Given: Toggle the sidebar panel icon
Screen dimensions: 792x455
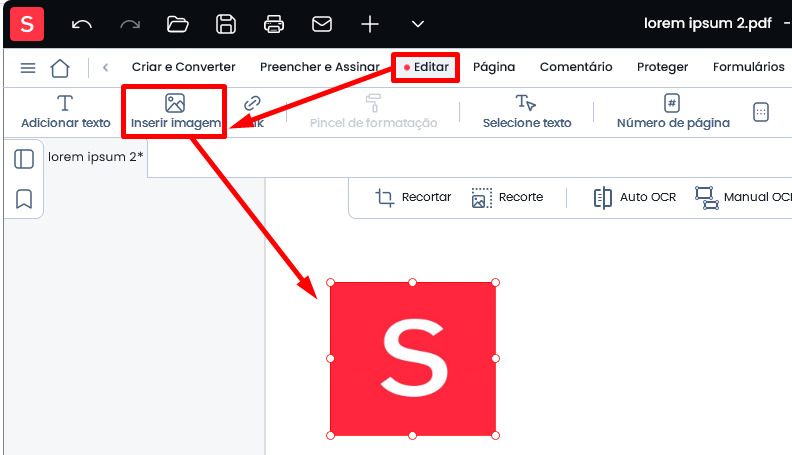Looking at the screenshot, I should click(x=24, y=159).
